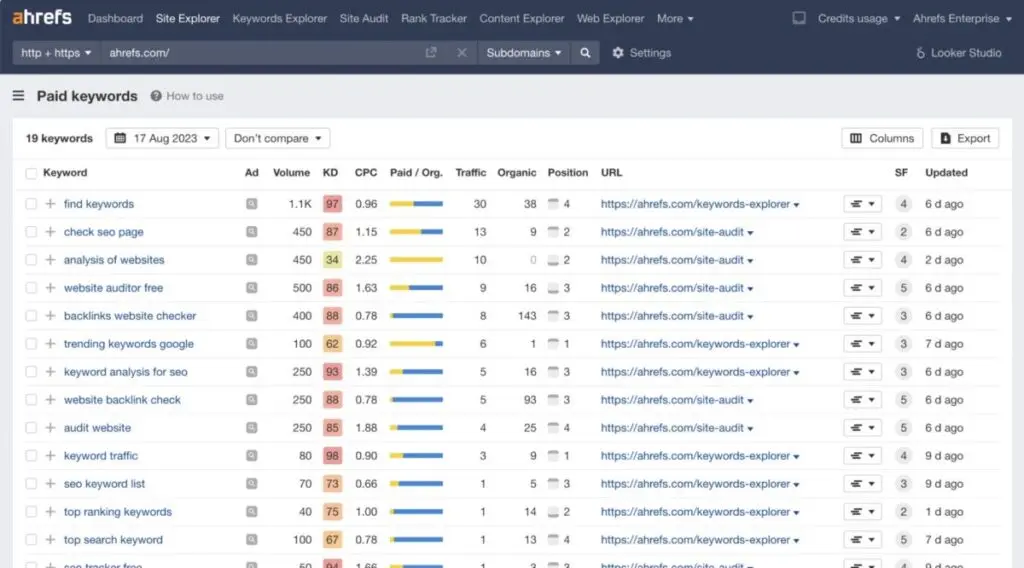Clear the URL with the X icon

coord(461,53)
